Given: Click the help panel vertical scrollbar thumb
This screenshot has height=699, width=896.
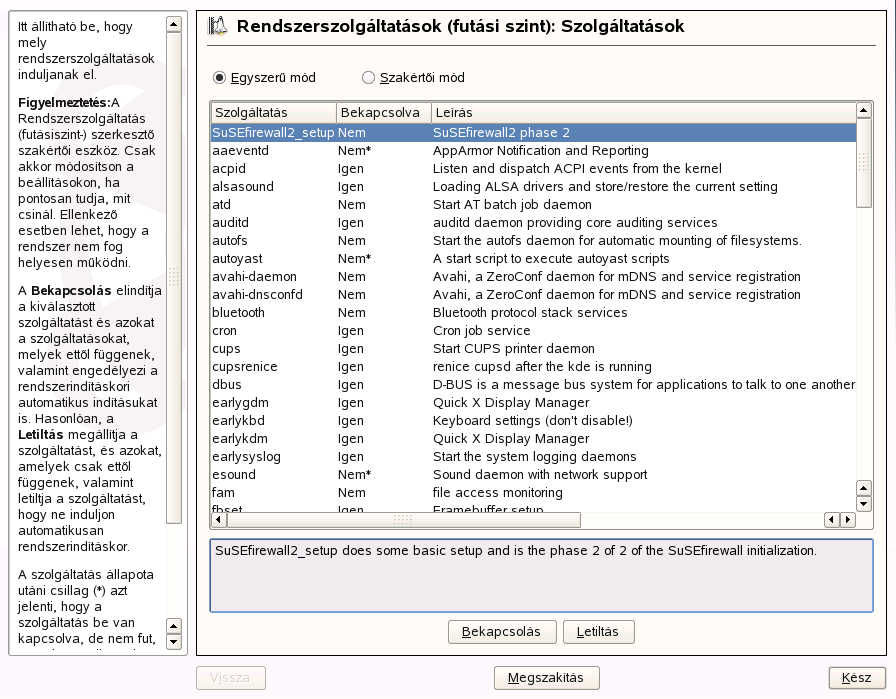Looking at the screenshot, I should click(174, 278).
